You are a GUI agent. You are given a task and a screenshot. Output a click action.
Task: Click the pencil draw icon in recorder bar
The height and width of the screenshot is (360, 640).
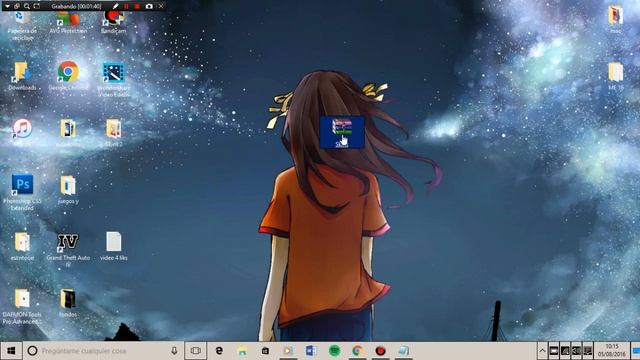tap(116, 6)
